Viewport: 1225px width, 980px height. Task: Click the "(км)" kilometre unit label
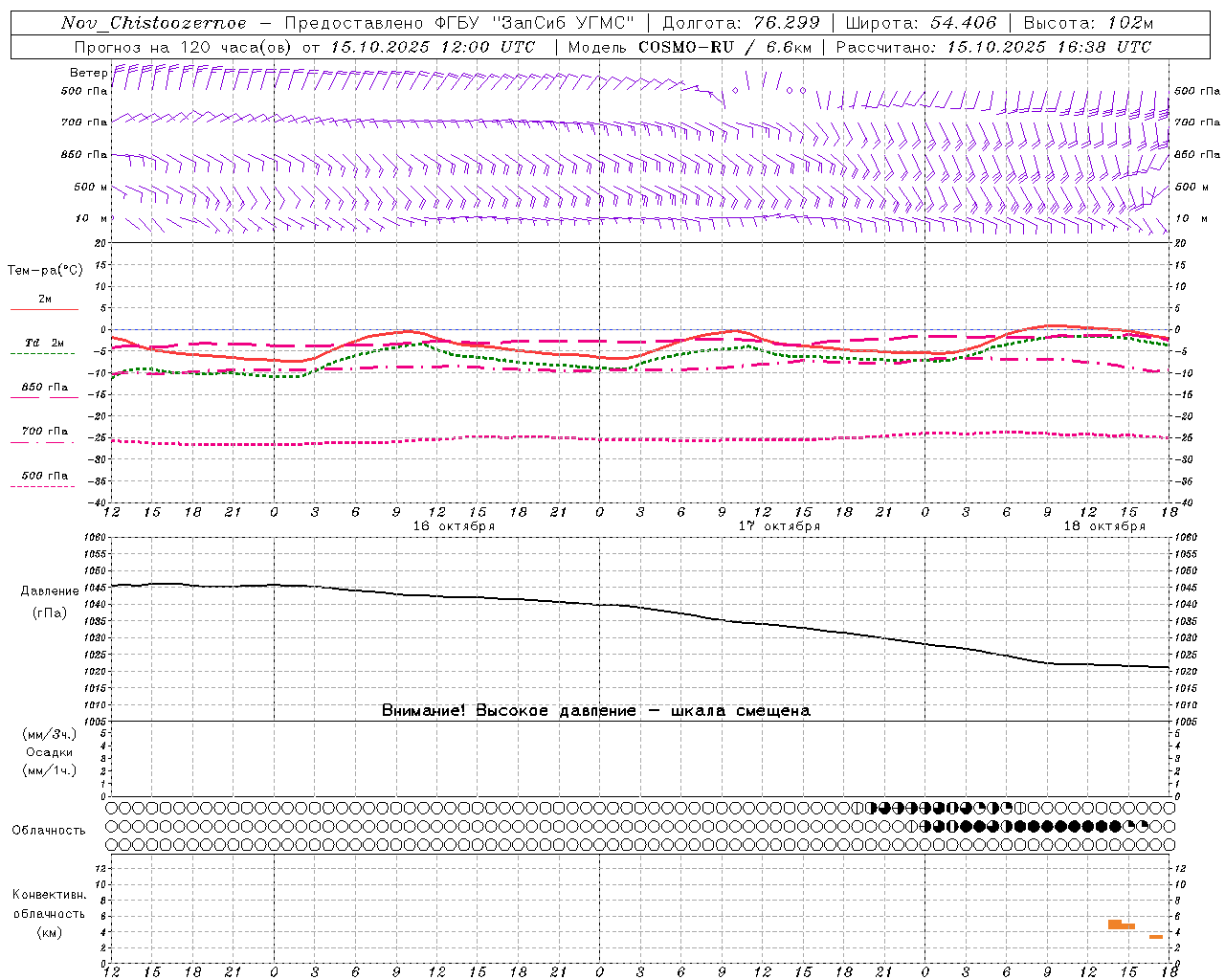point(50,932)
